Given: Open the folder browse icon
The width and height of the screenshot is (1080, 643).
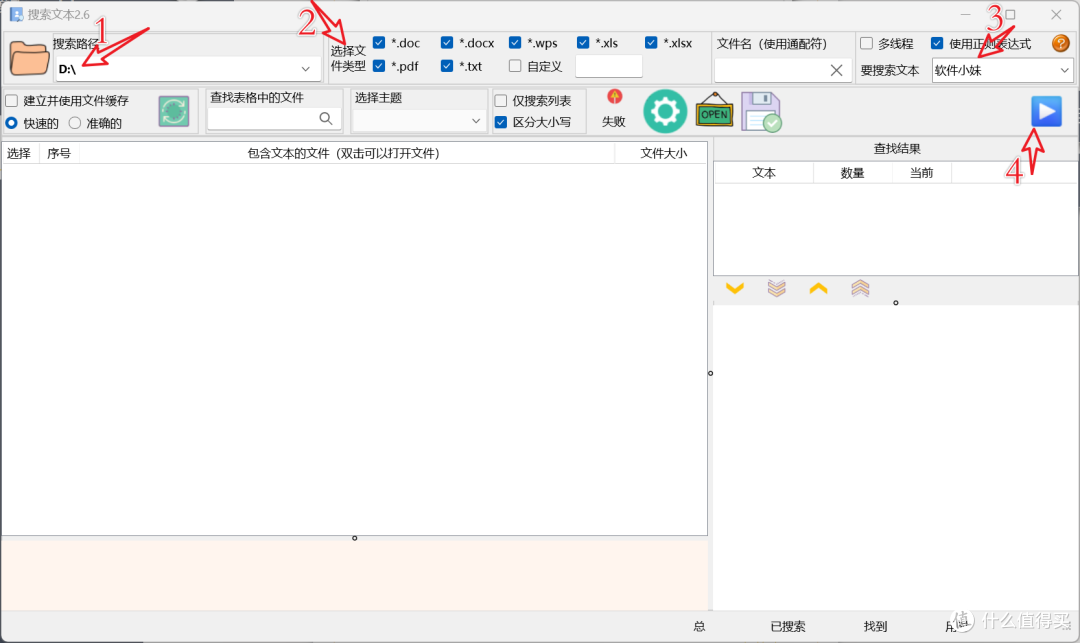Looking at the screenshot, I should click(x=29, y=59).
